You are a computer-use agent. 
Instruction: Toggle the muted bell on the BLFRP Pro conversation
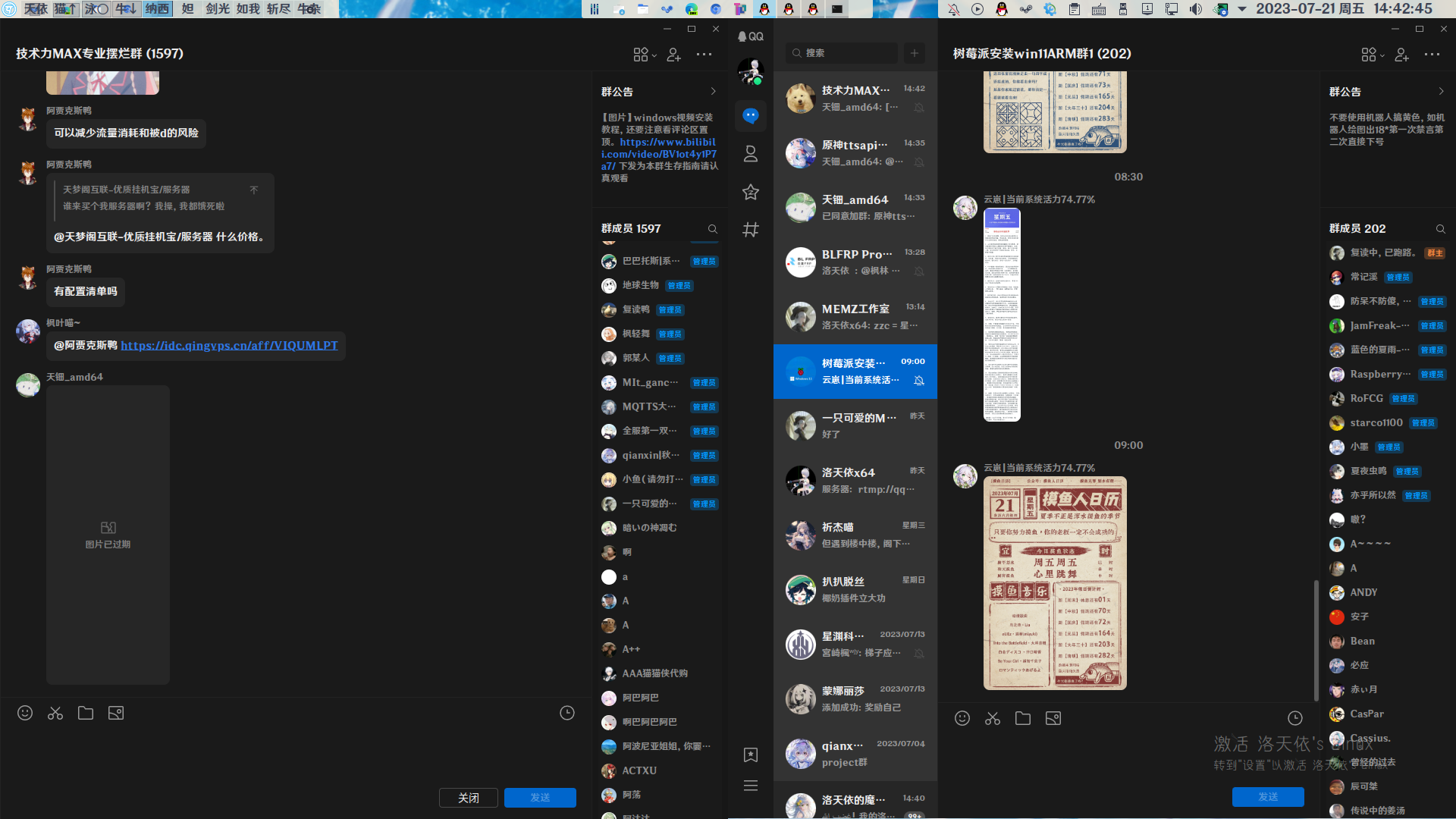point(919,271)
